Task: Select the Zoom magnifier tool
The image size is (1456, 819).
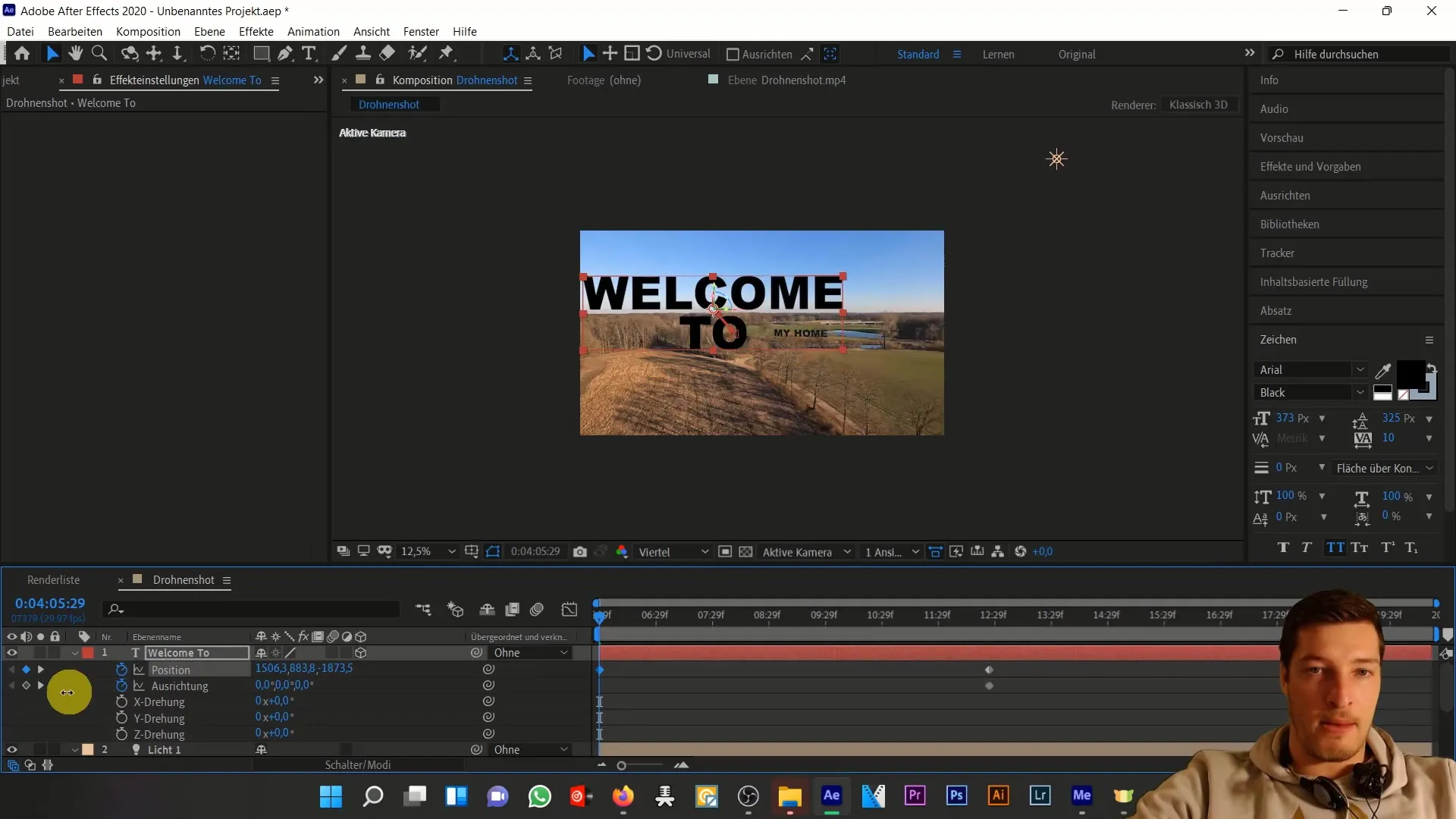Action: point(99,54)
